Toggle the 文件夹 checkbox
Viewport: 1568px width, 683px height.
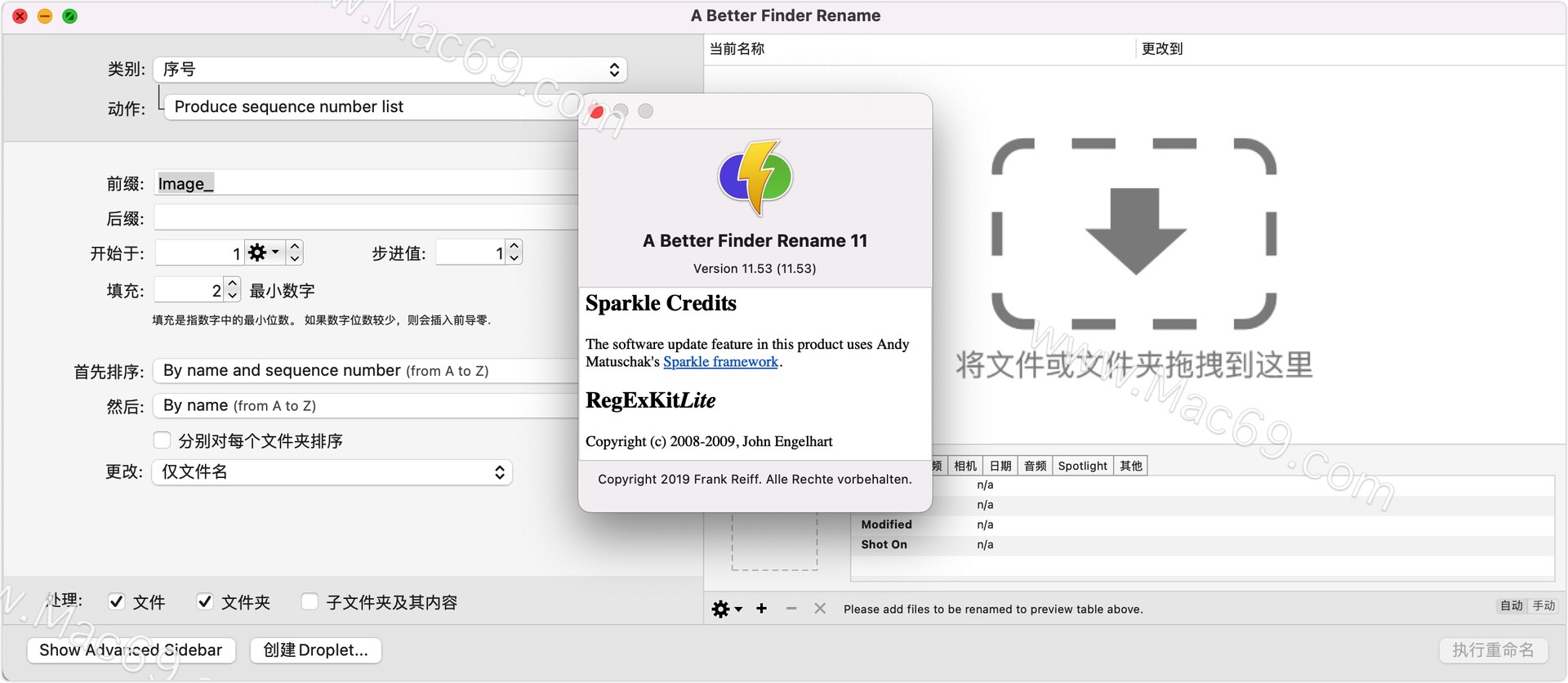point(205,602)
